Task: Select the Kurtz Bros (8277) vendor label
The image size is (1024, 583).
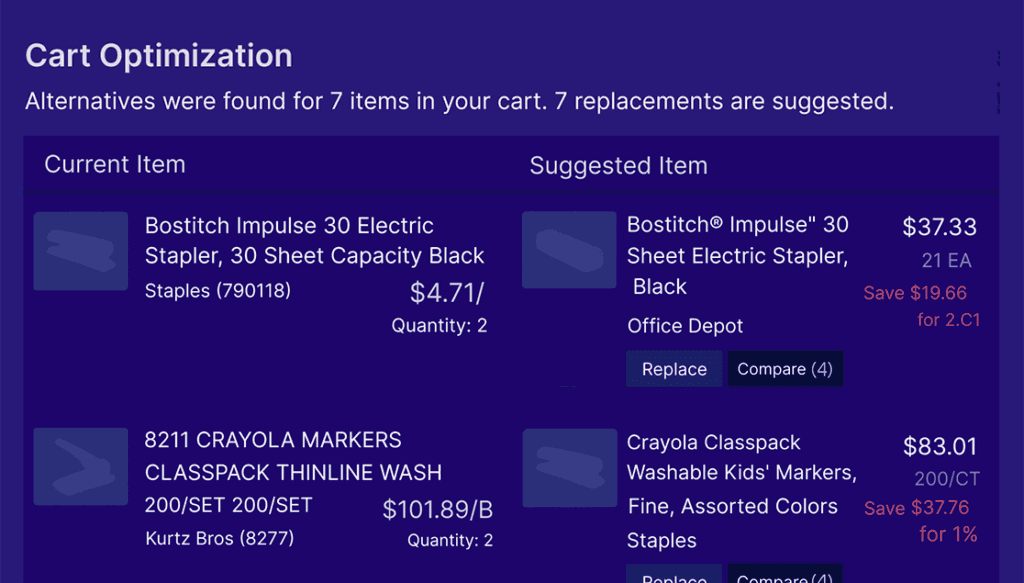Action: 220,541
